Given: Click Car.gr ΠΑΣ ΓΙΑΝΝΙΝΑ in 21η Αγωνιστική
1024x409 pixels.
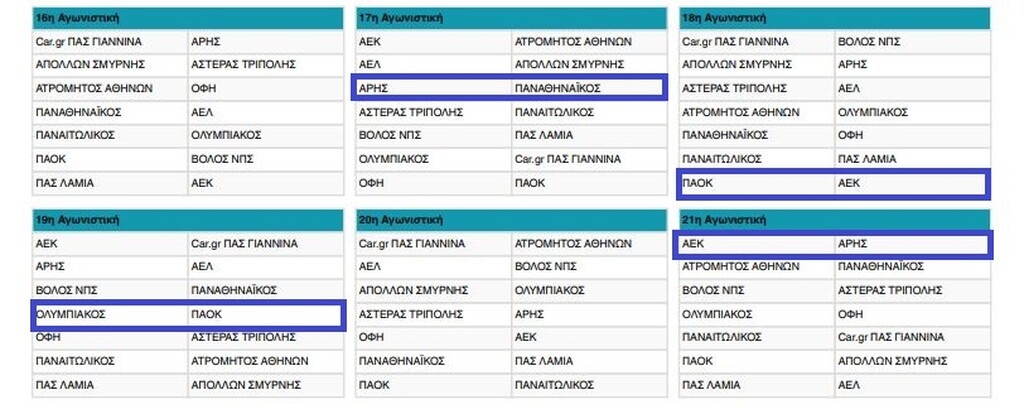Looking at the screenshot, I should [x=890, y=337].
